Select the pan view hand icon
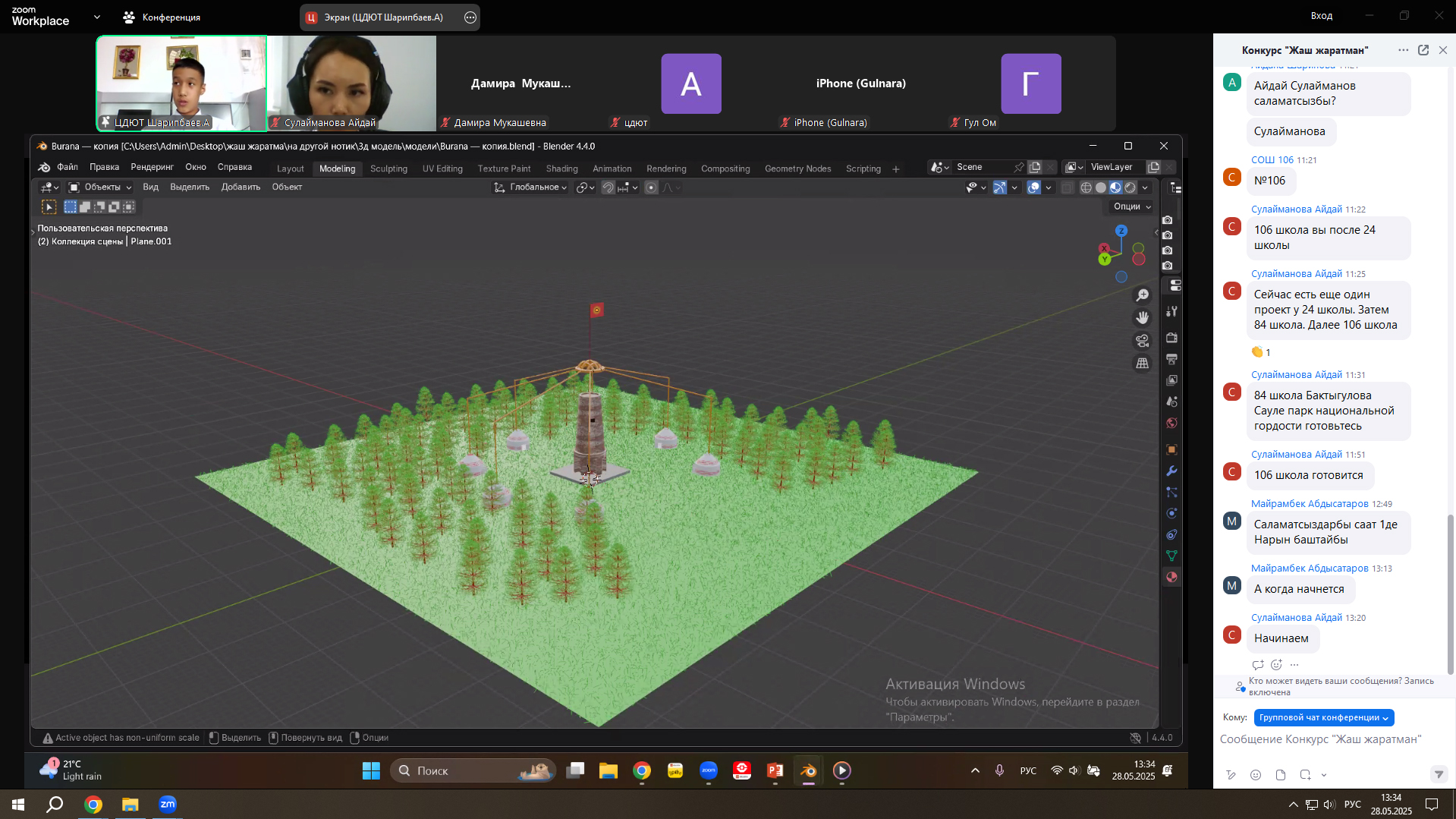 click(x=1142, y=318)
